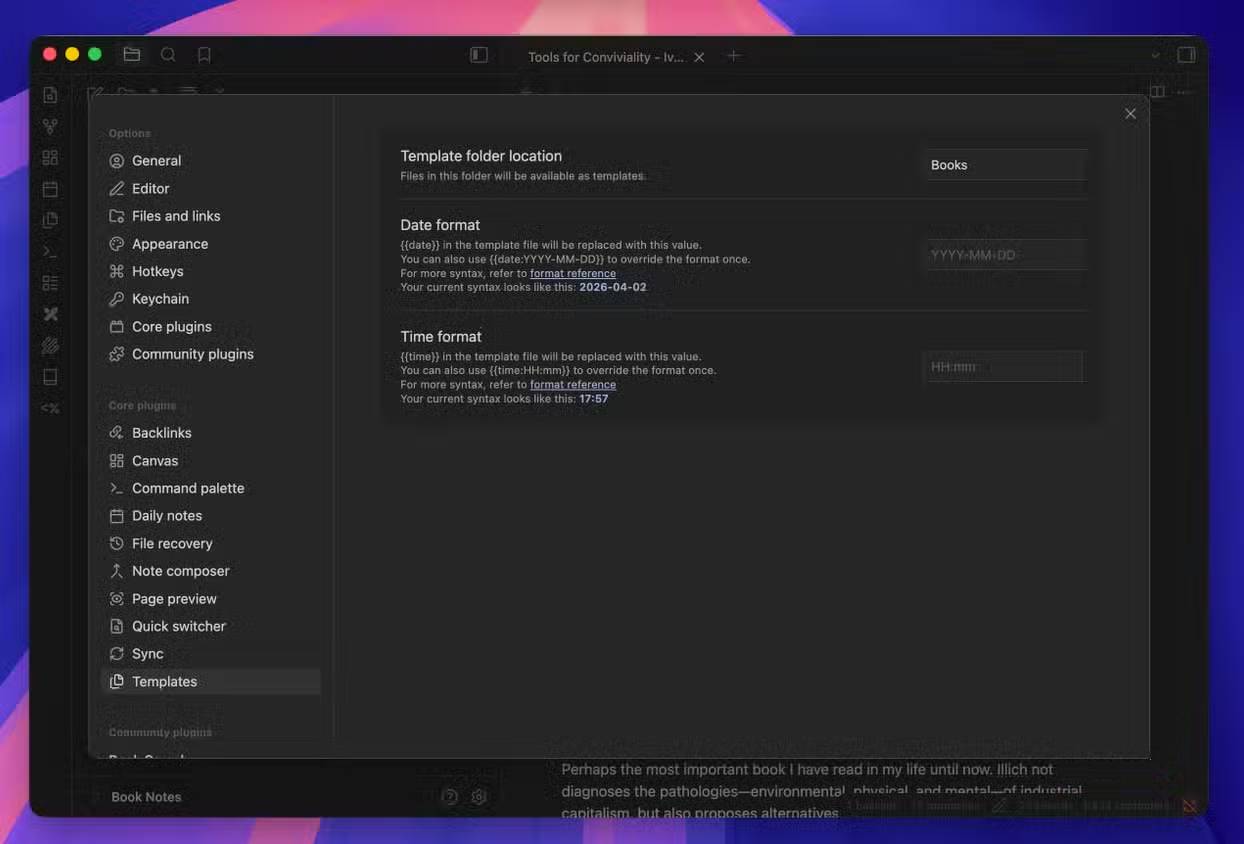The width and height of the screenshot is (1244, 844).
Task: Open Quick switcher plugin settings
Action: tap(211, 626)
